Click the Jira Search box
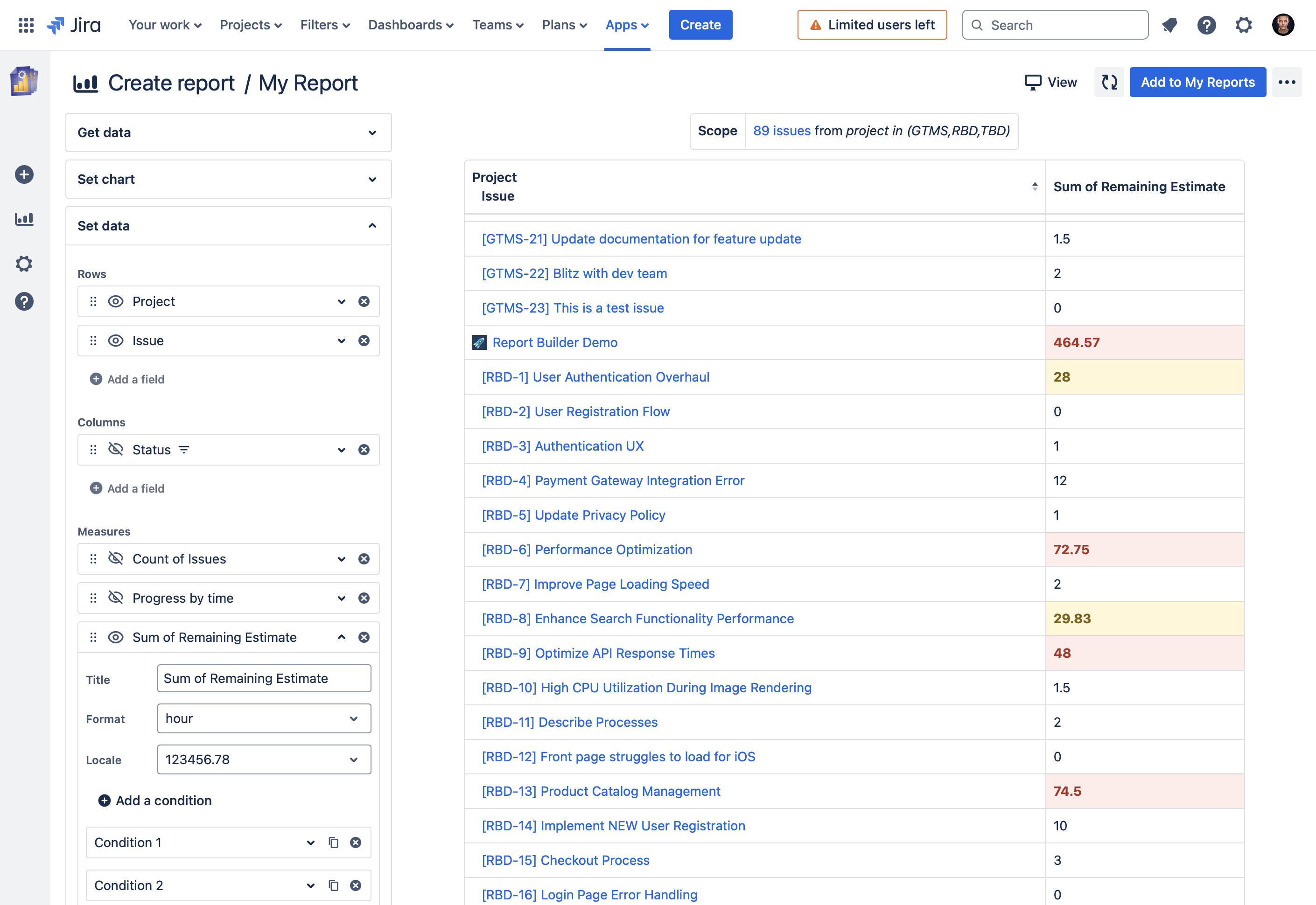This screenshot has height=905, width=1316. pyautogui.click(x=1055, y=25)
